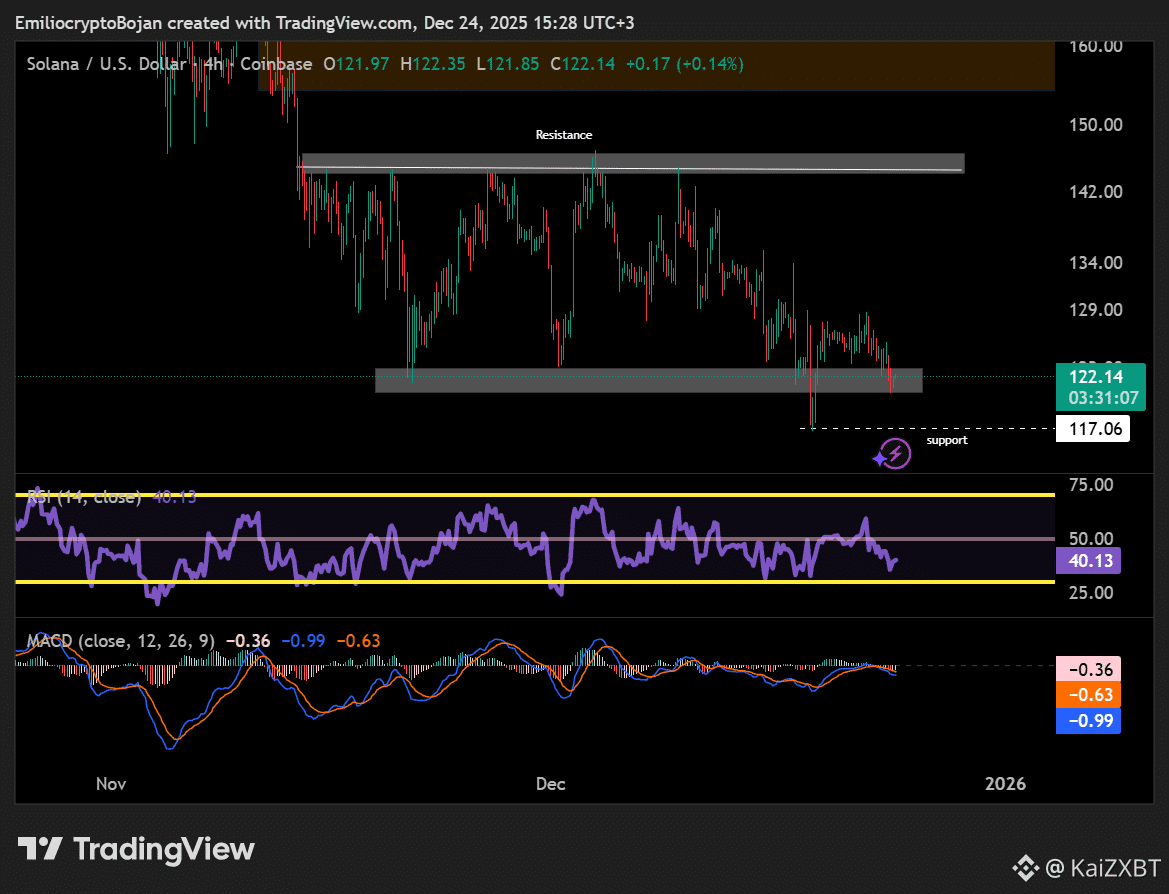
Task: Click the Nov label on time axis
Action: tap(111, 784)
